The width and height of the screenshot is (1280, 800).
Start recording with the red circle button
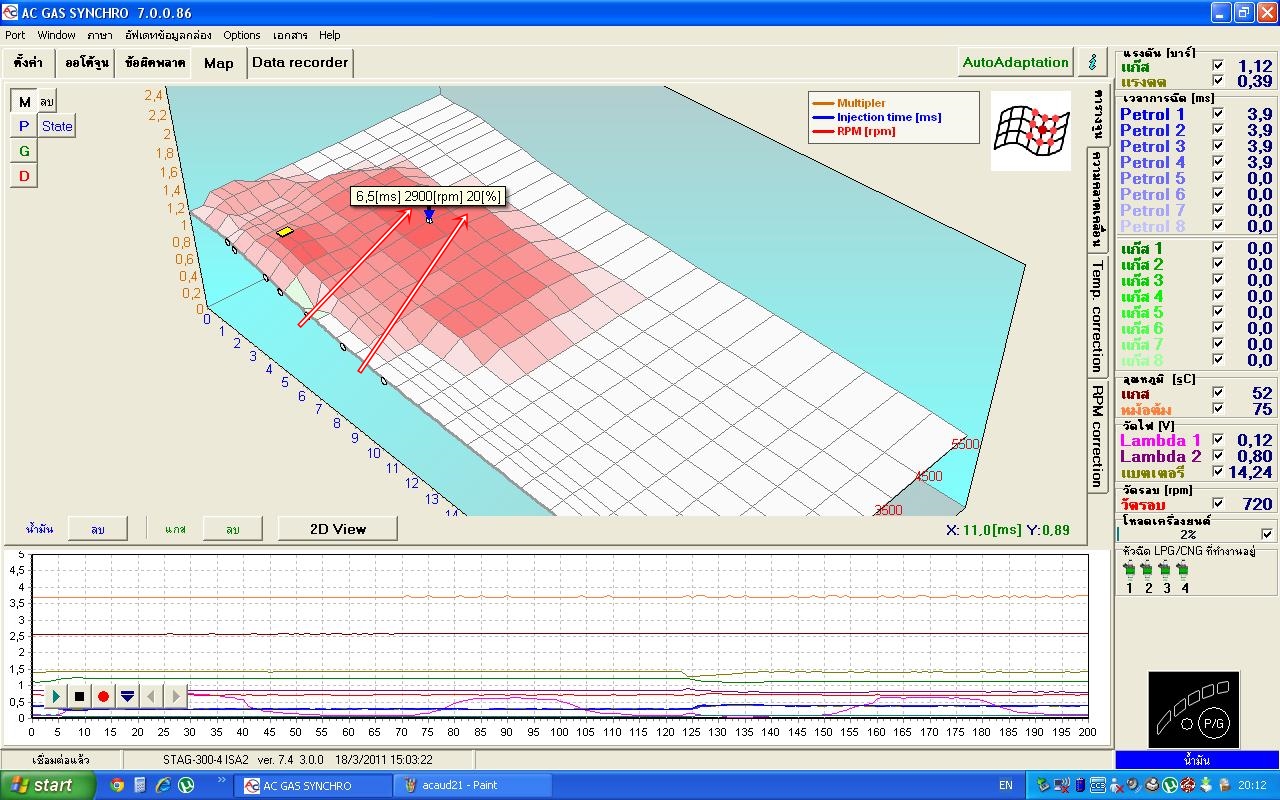pos(103,696)
